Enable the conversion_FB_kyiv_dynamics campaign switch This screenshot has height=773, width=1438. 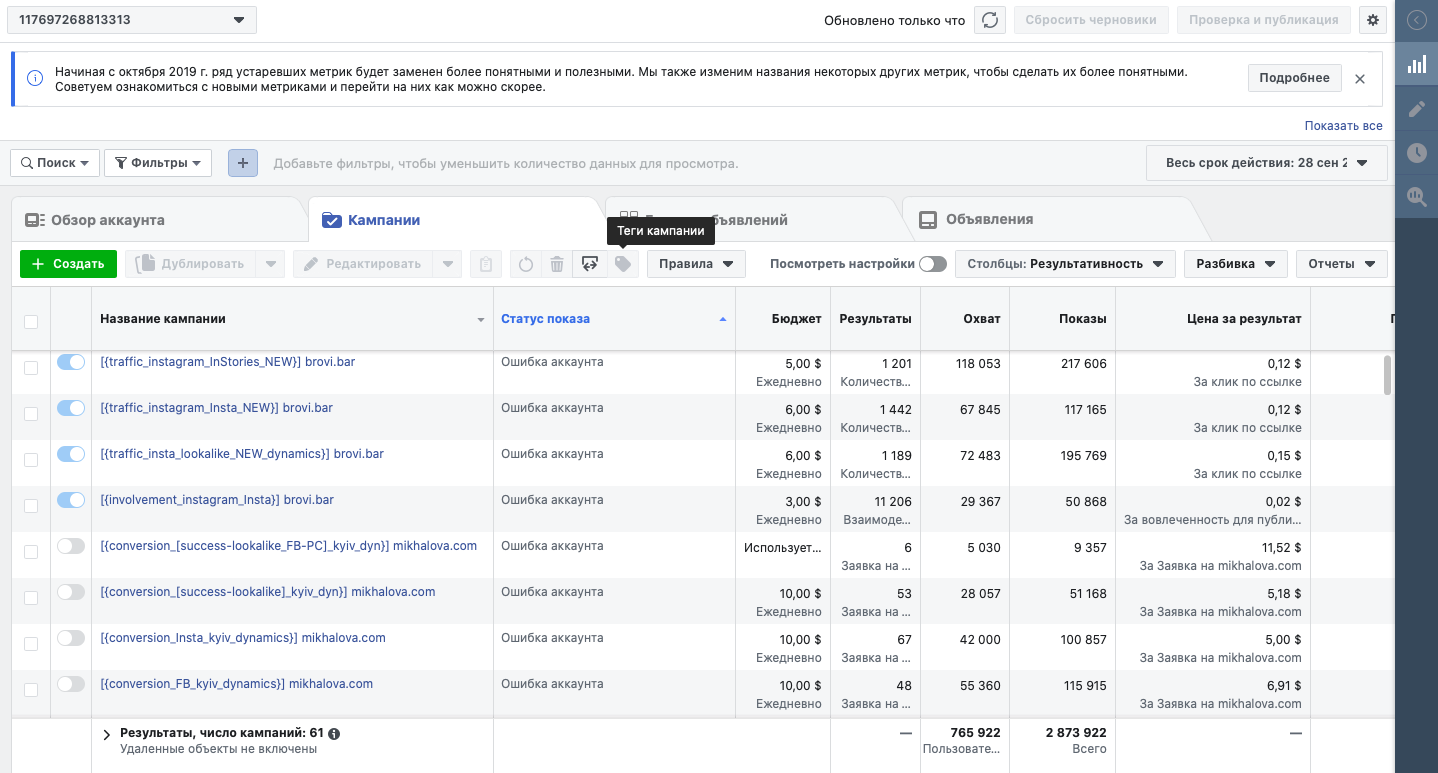tap(71, 684)
